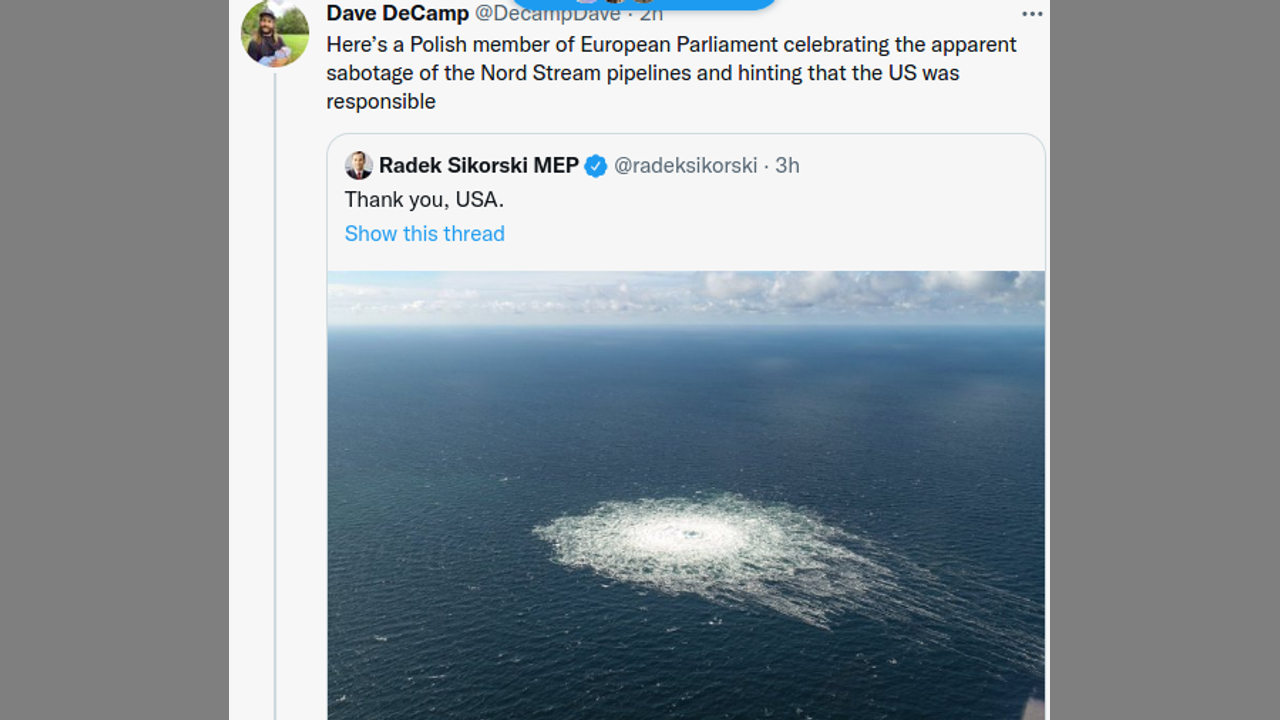Open the tweet's three-dot more options menu
This screenshot has width=1280, height=720.
tap(1032, 14)
